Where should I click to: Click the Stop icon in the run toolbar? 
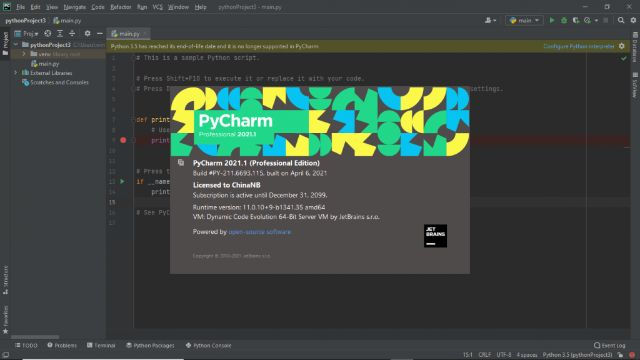click(x=606, y=20)
